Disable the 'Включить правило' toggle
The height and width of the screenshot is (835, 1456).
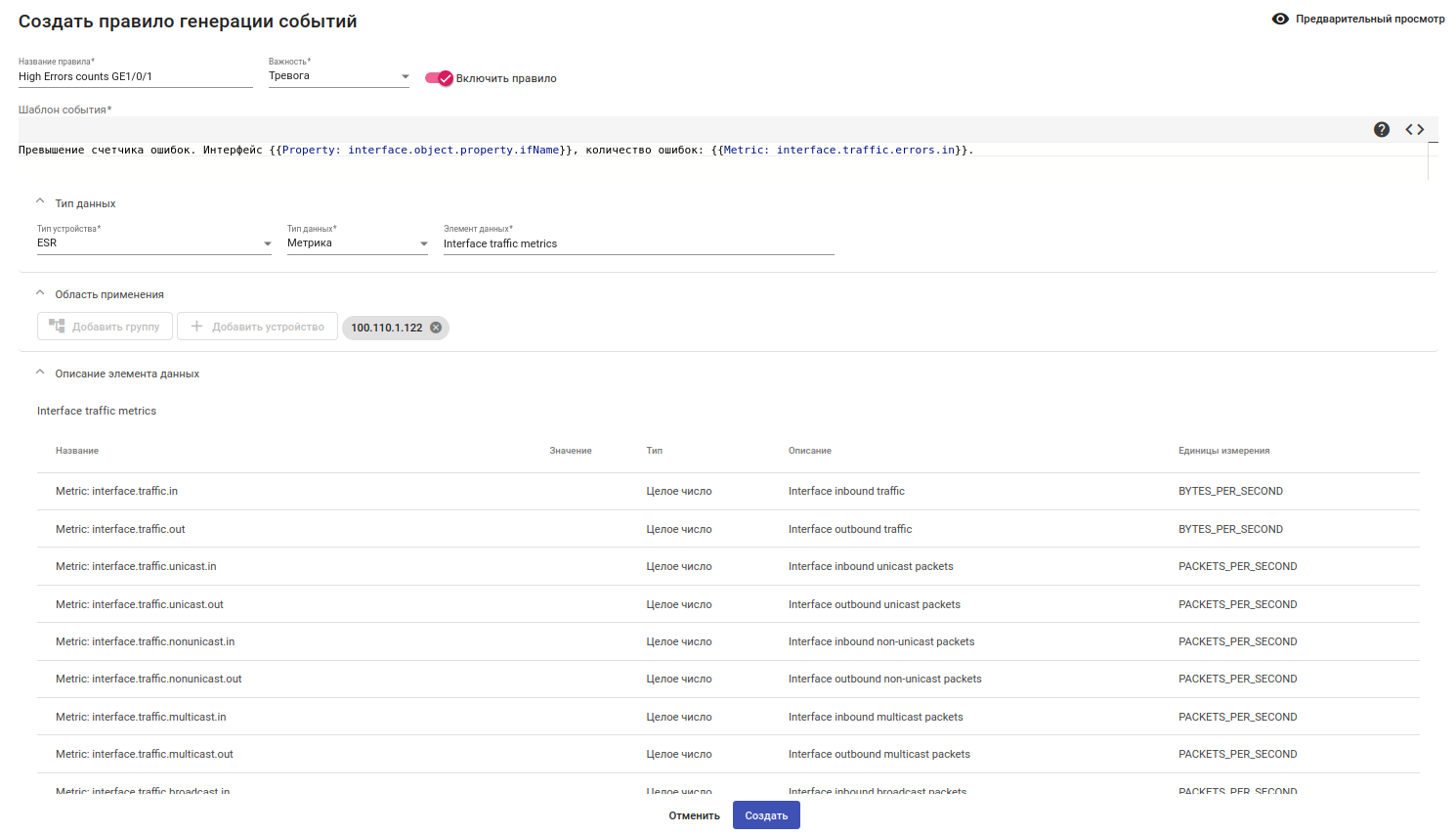[x=440, y=78]
